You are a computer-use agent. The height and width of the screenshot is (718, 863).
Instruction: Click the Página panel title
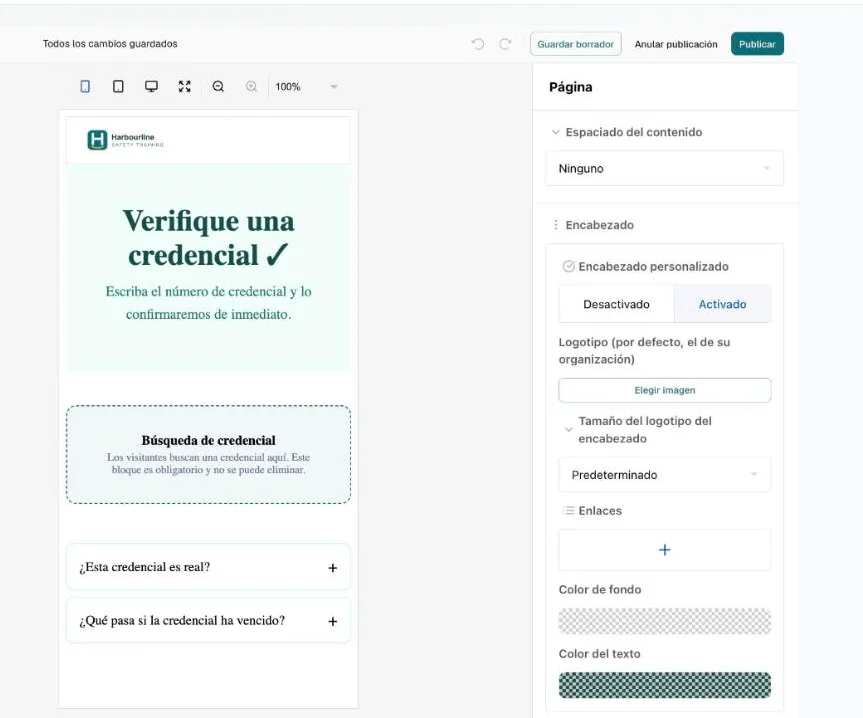(571, 87)
